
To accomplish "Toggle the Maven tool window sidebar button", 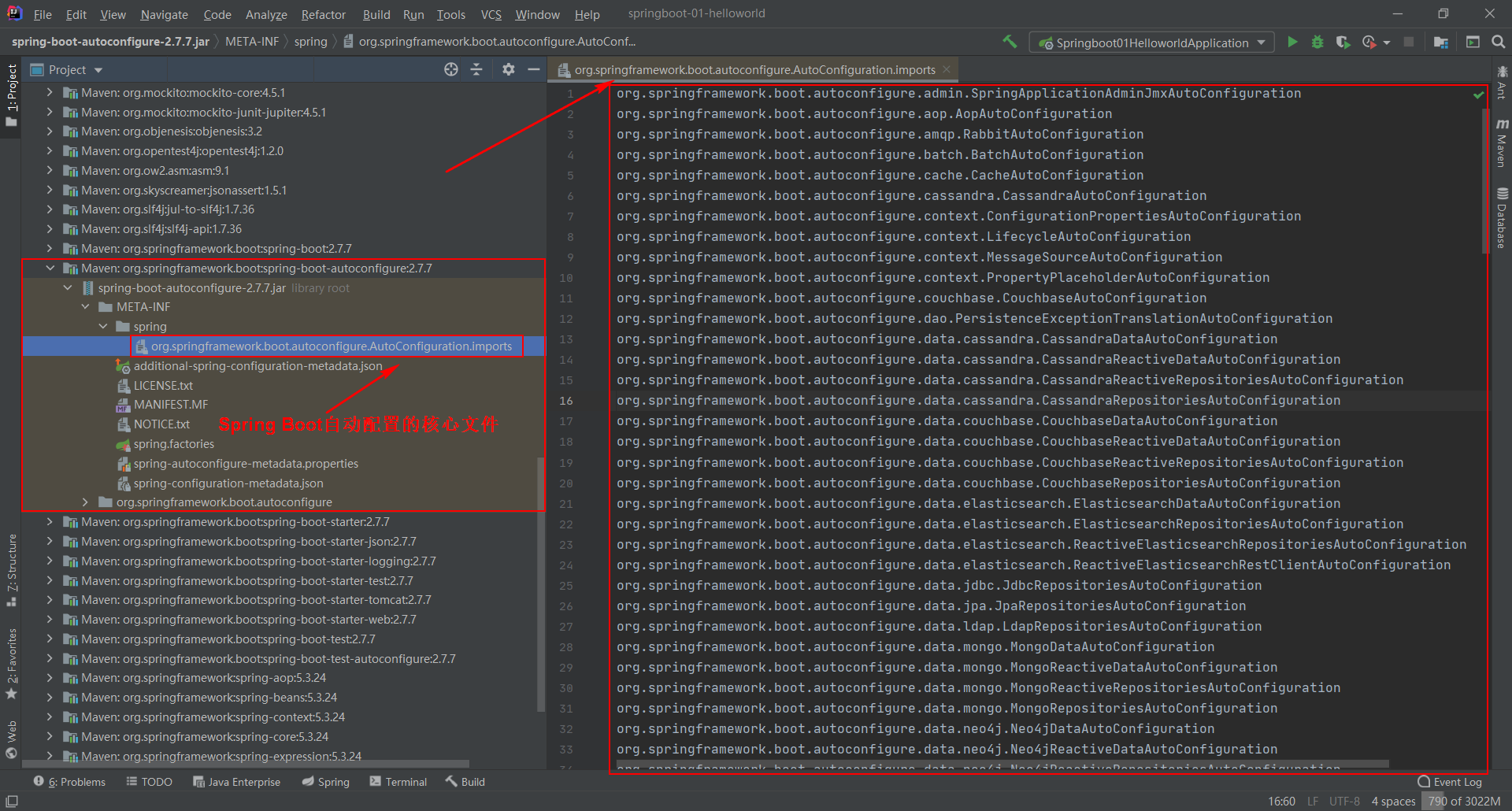I will click(1502, 143).
